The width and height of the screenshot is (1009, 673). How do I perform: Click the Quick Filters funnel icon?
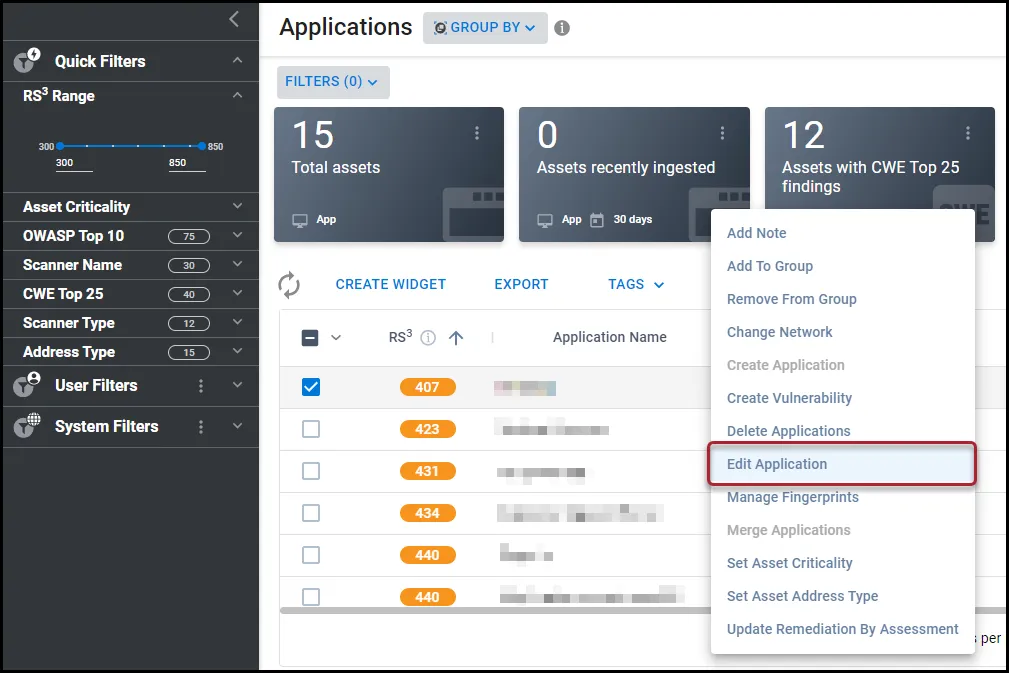(27, 60)
